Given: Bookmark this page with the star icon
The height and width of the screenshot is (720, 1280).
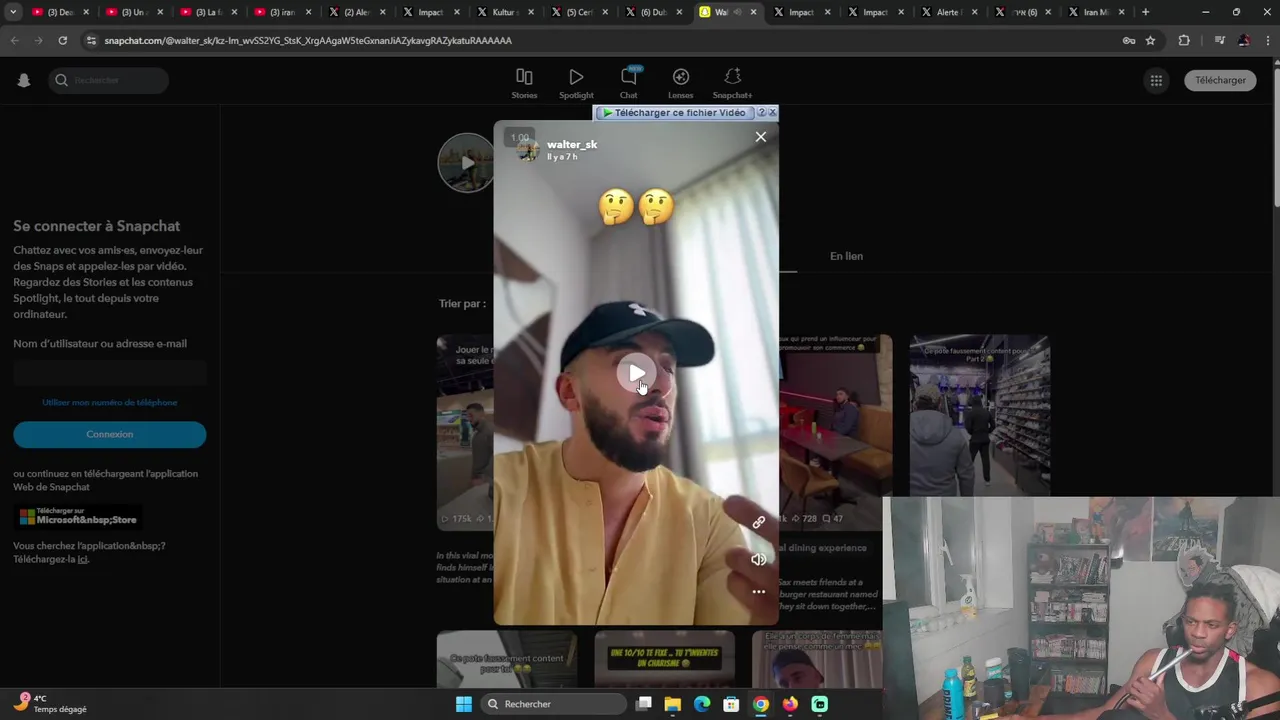Looking at the screenshot, I should 1151,40.
